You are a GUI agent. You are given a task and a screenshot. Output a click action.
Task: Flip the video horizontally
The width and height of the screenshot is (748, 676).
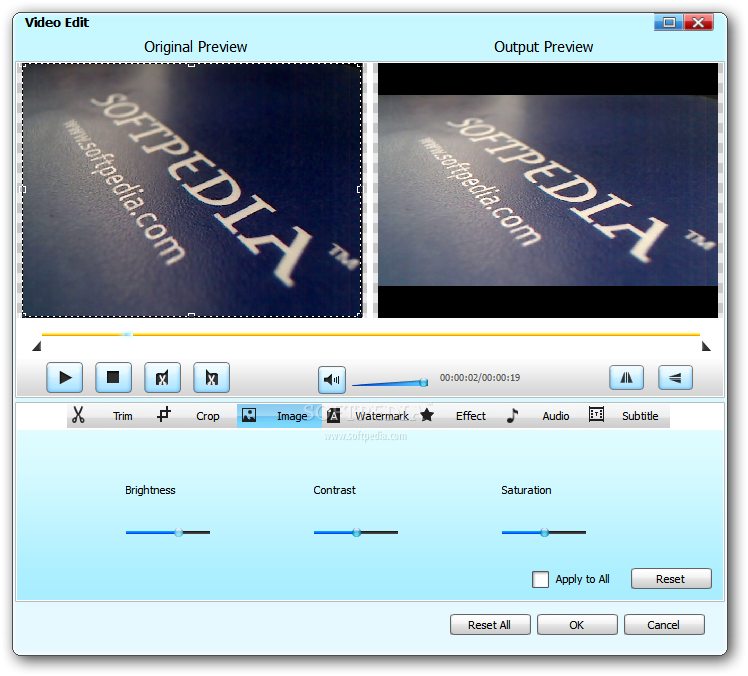coord(626,378)
